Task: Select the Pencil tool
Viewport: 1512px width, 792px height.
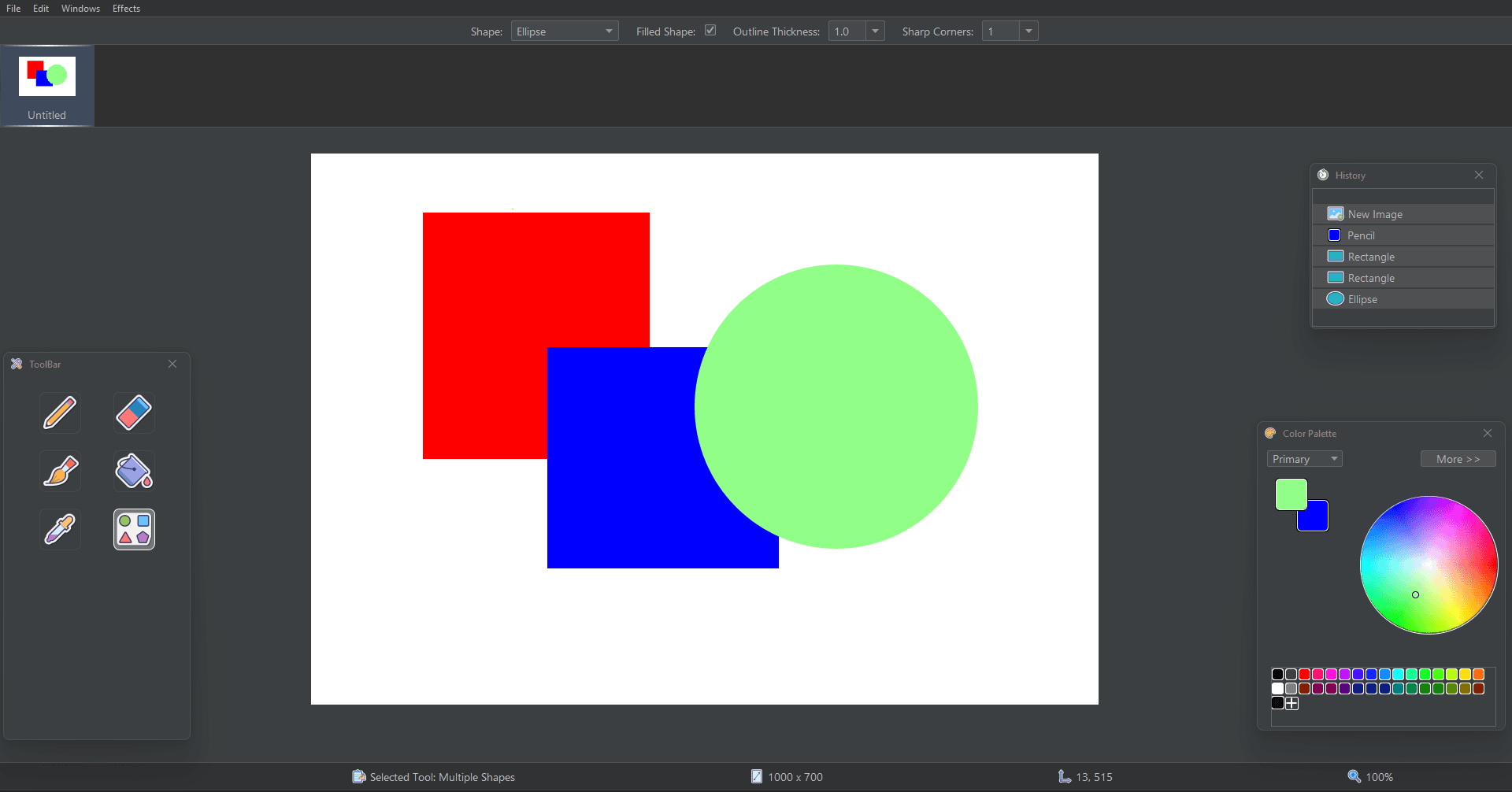Action: [61, 413]
